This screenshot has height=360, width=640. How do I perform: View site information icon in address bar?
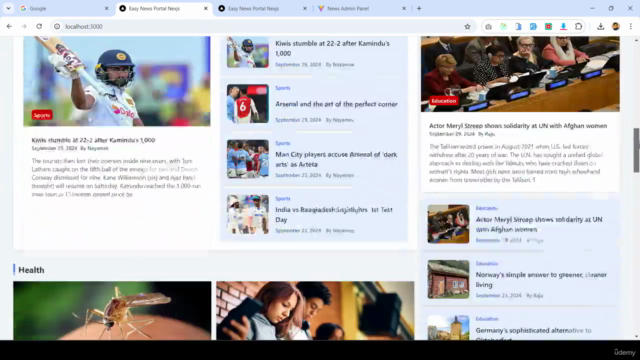pyautogui.click(x=57, y=27)
